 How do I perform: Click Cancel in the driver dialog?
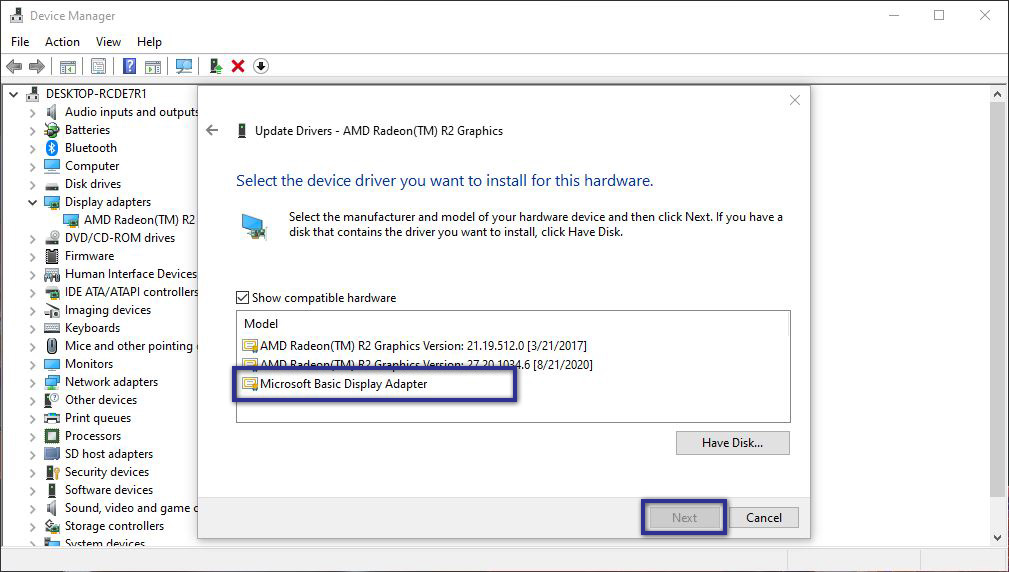tap(763, 517)
